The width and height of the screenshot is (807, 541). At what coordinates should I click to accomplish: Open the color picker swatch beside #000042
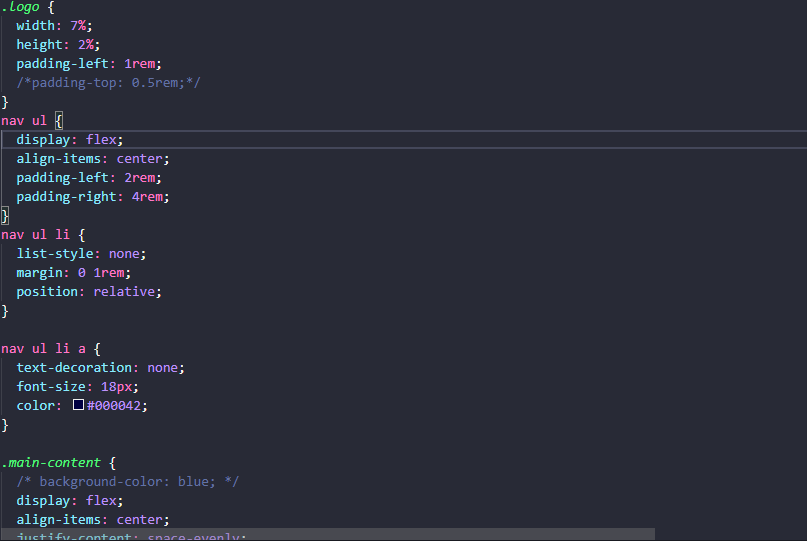[x=78, y=405]
